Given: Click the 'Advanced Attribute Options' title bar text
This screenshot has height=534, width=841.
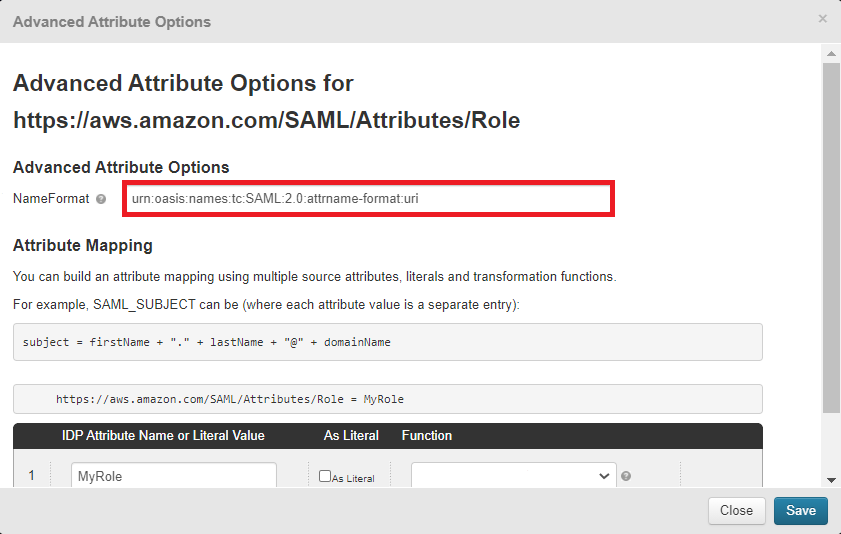Looking at the screenshot, I should click(112, 22).
